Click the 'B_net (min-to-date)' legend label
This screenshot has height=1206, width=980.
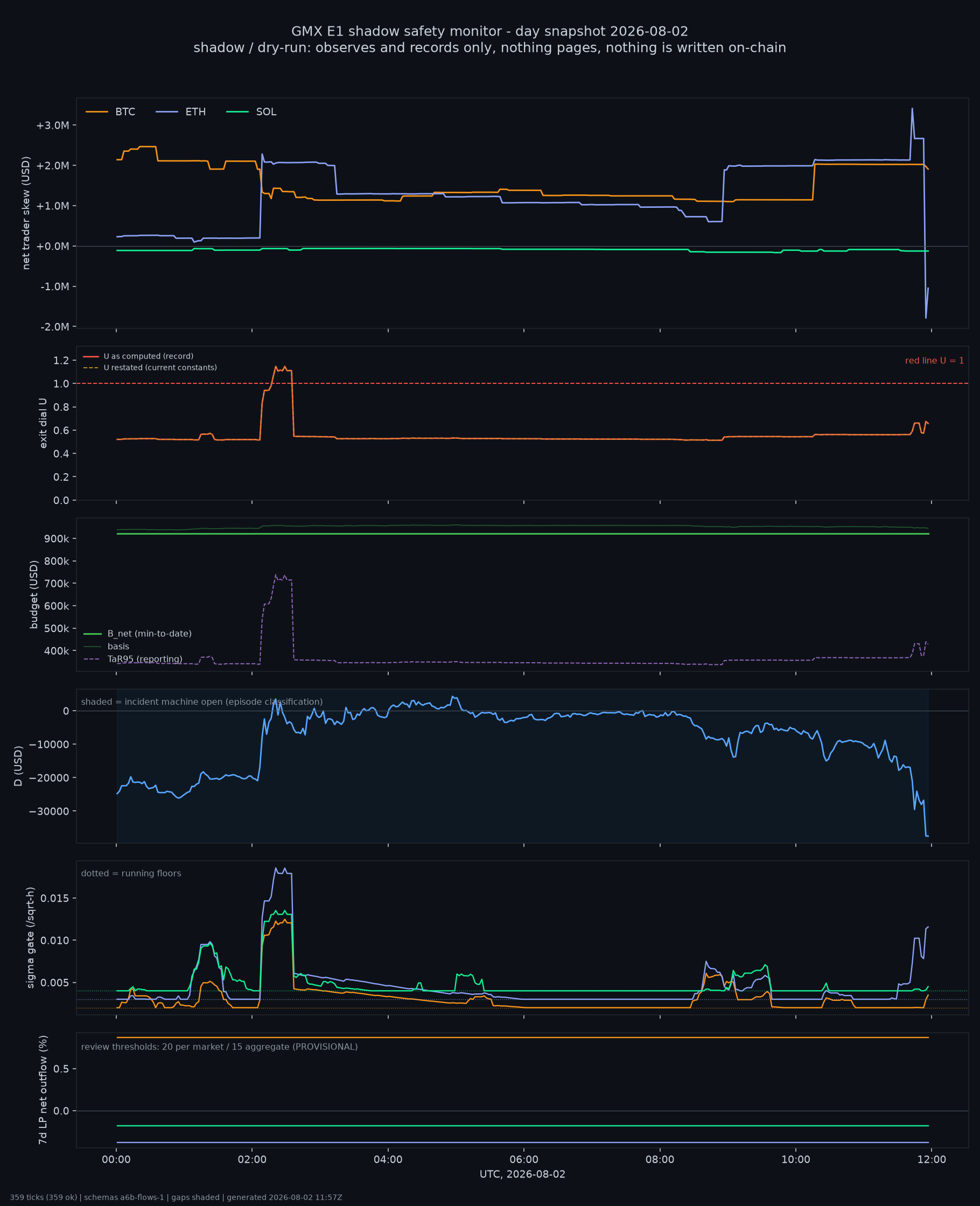pos(150,634)
